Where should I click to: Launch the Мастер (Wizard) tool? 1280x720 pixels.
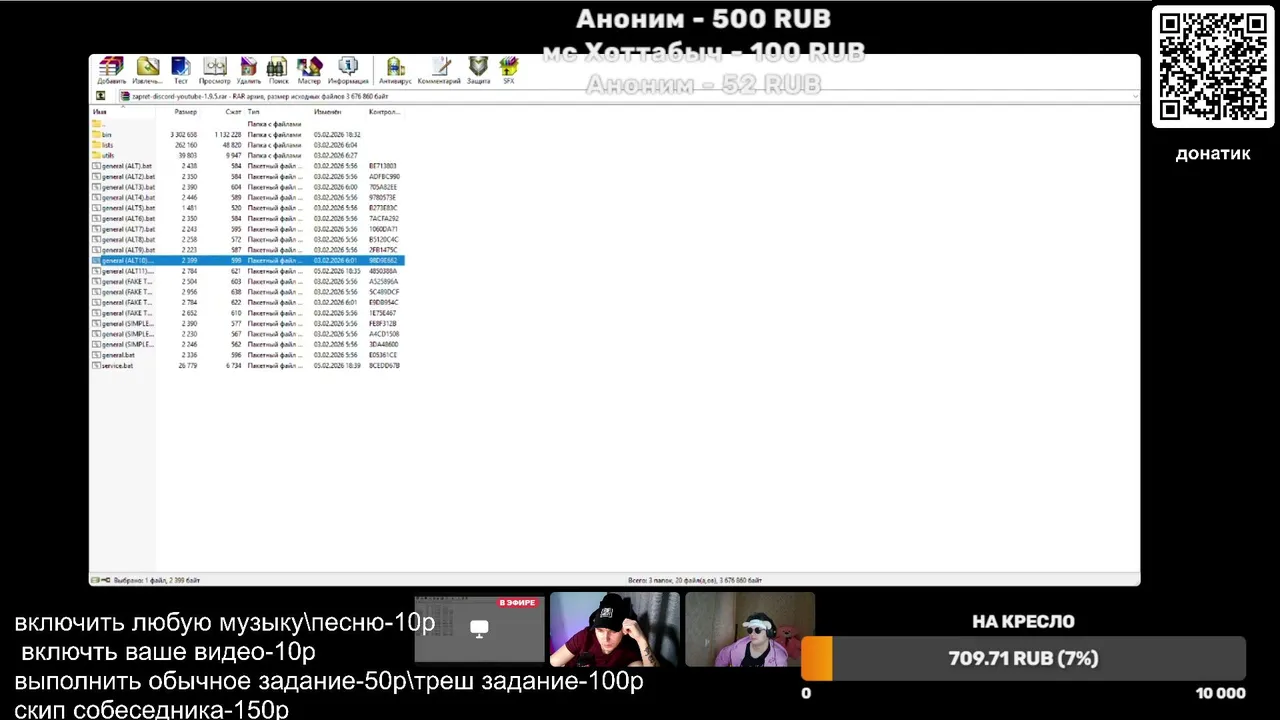[309, 68]
